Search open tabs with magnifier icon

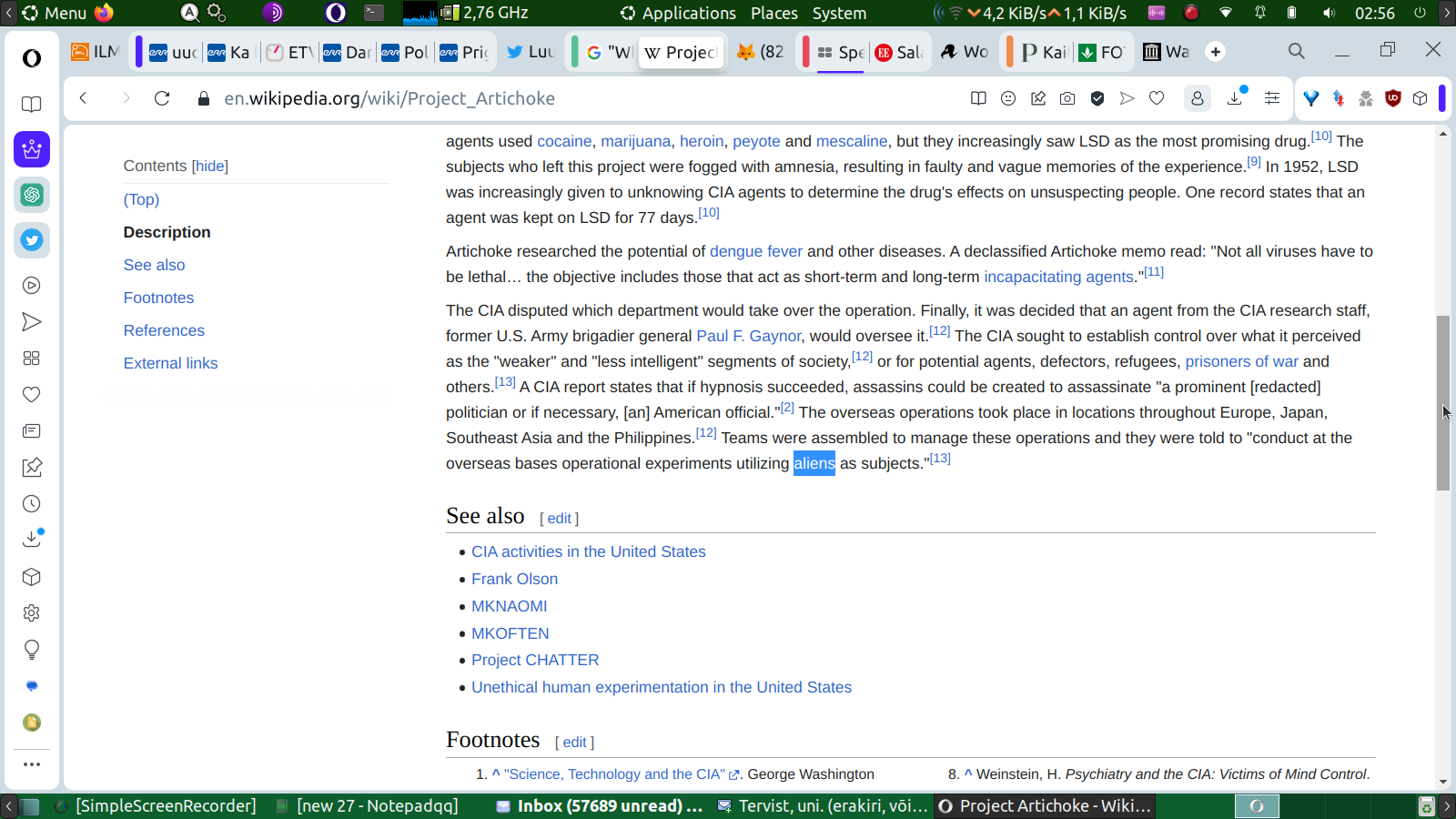[x=1297, y=51]
